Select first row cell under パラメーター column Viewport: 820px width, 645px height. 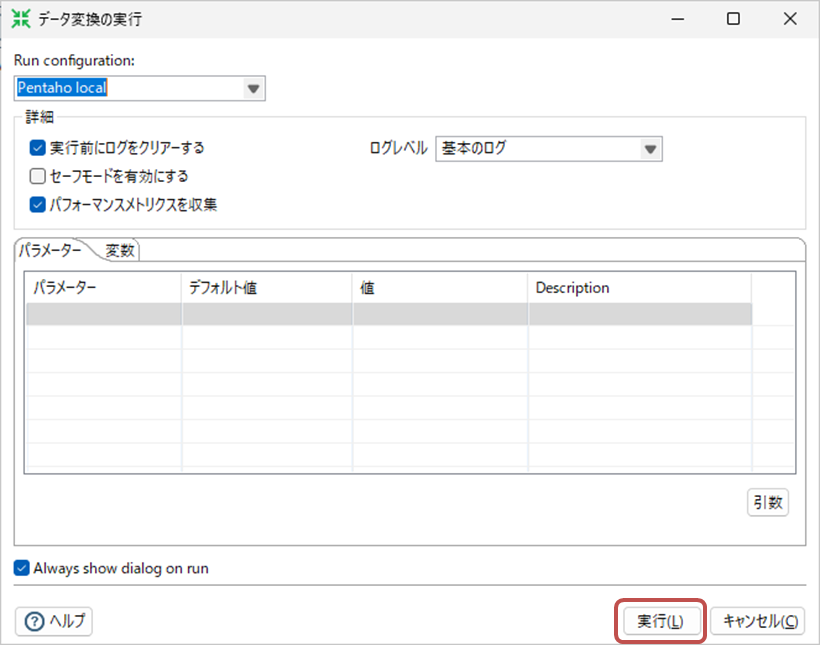coord(104,314)
